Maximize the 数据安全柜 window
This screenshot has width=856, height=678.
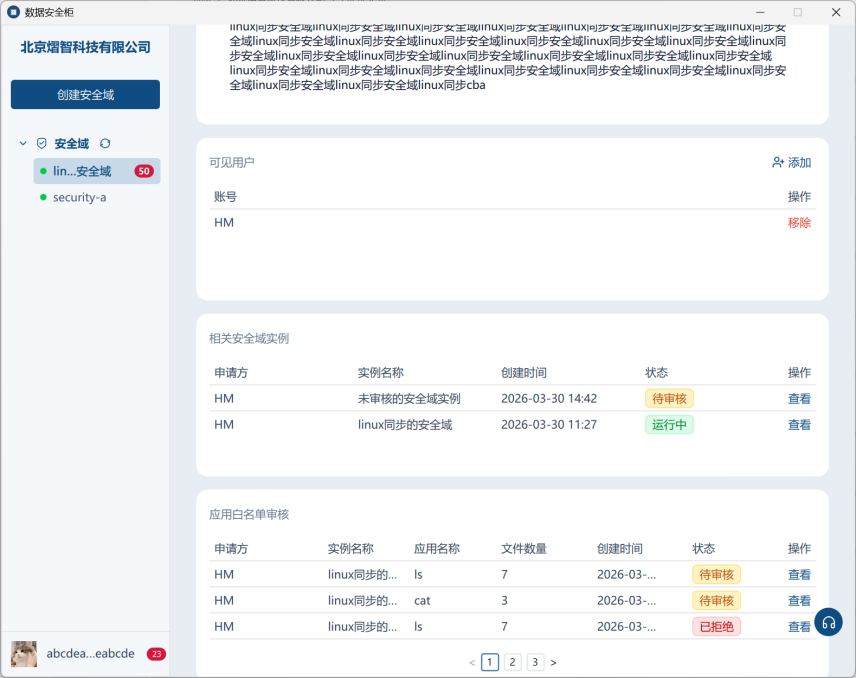(798, 12)
